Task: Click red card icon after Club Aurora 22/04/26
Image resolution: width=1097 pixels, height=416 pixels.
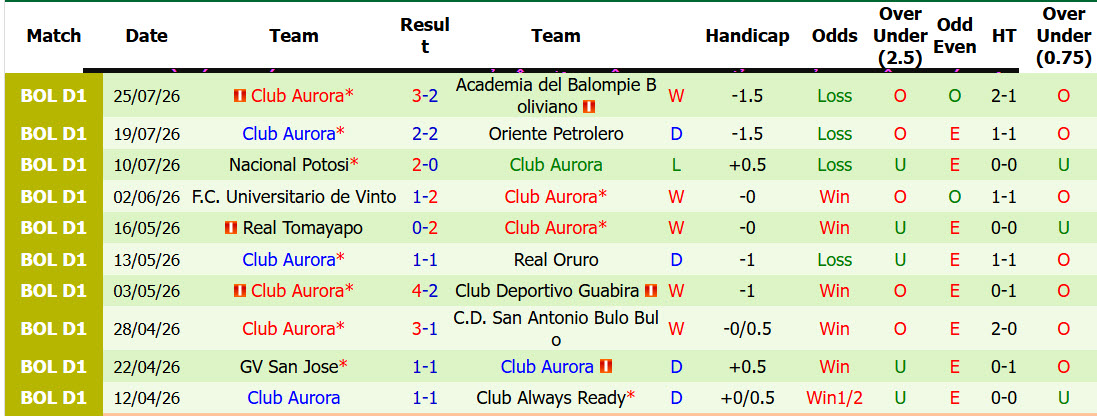Action: coord(606,366)
